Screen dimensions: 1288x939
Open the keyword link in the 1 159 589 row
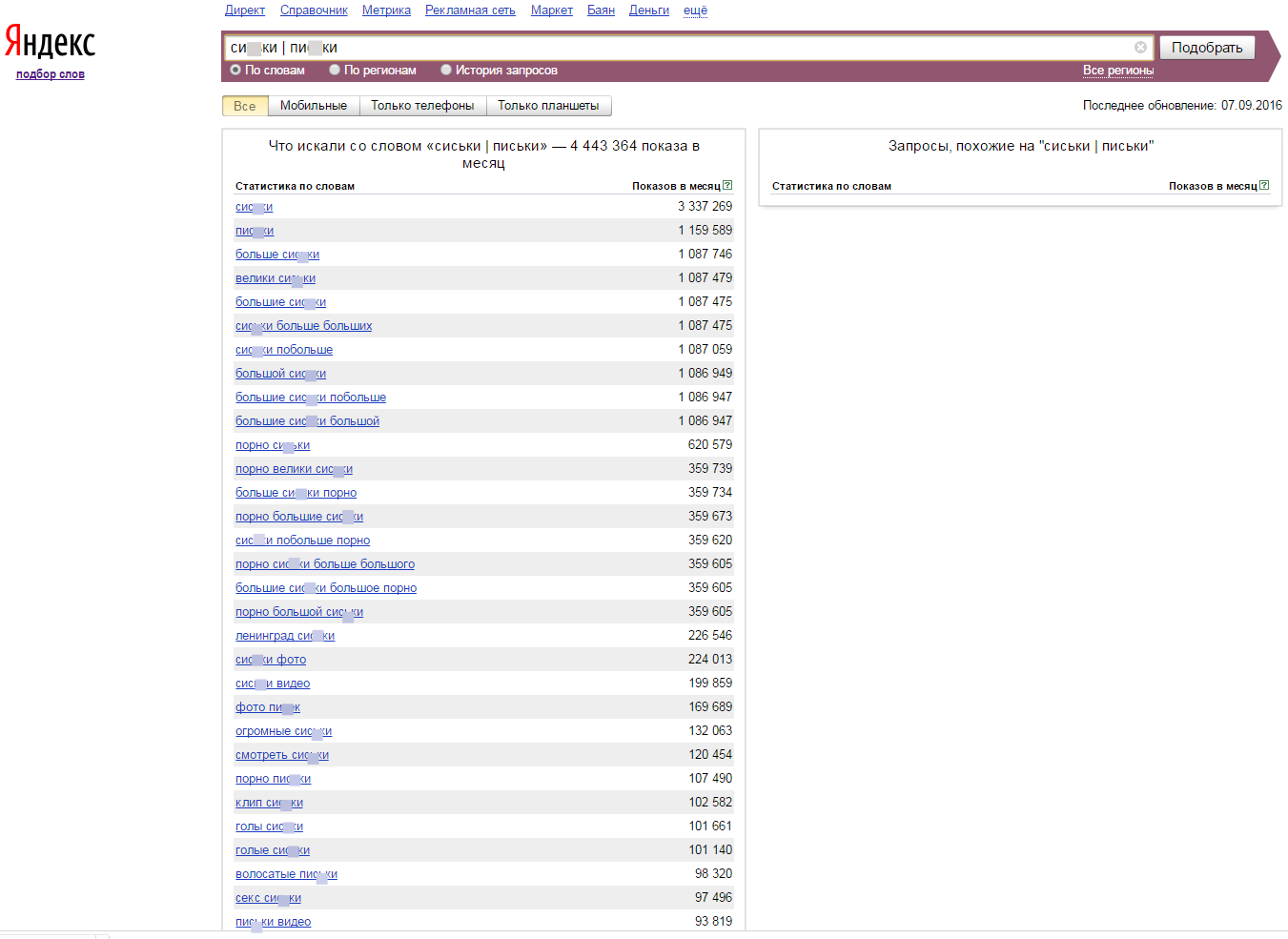click(255, 231)
